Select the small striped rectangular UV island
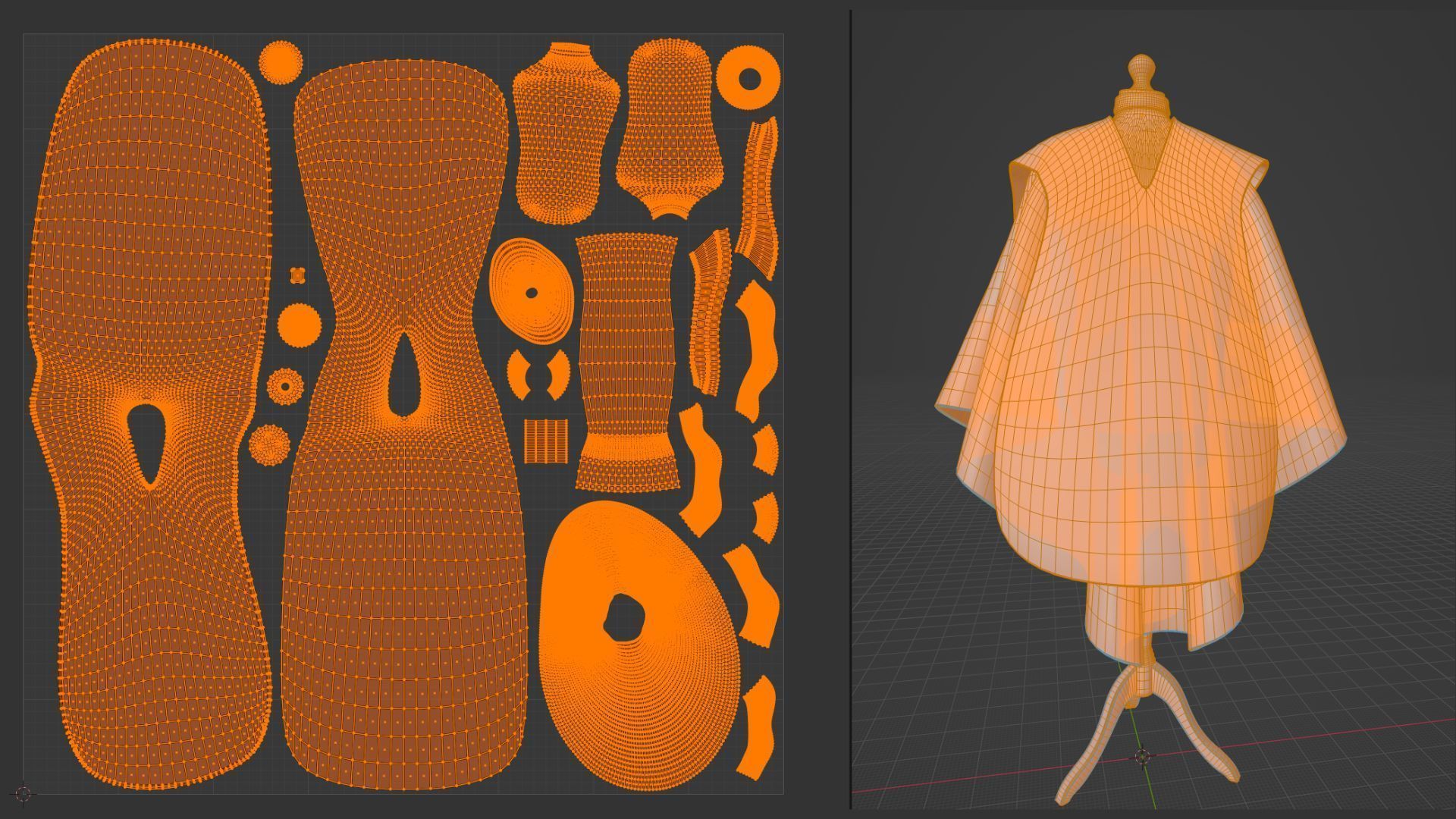 (546, 441)
